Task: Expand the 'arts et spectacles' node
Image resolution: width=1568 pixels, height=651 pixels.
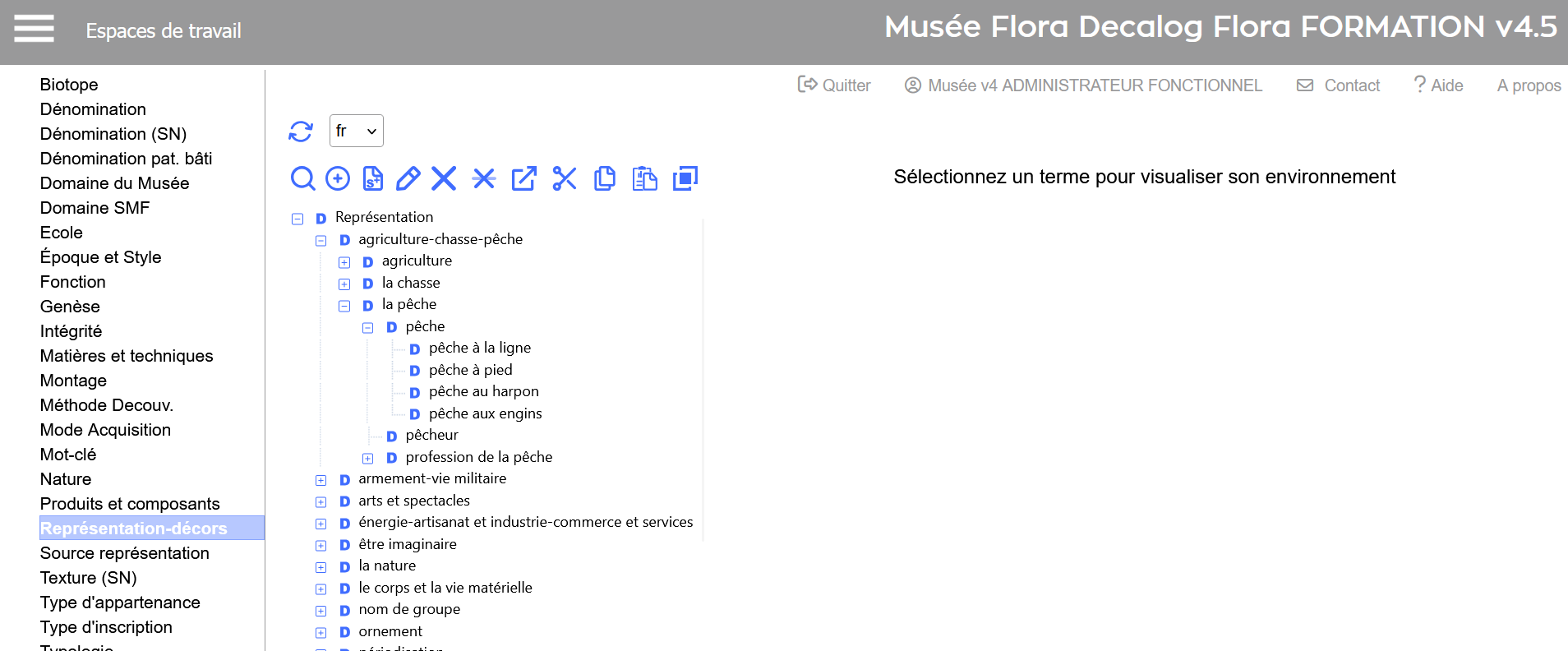Action: click(x=321, y=502)
